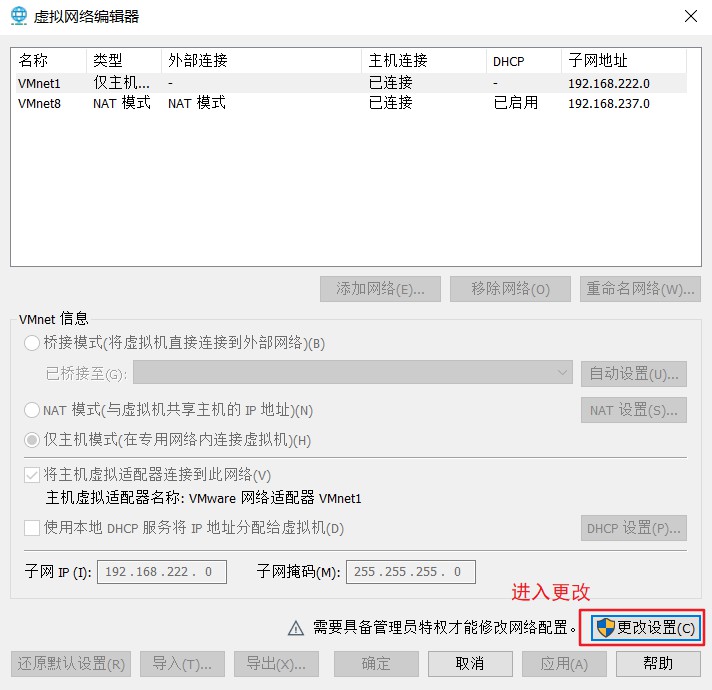Screen dimensions: 712x690
Task: Click 添加网络(E)... button
Action: point(380,289)
